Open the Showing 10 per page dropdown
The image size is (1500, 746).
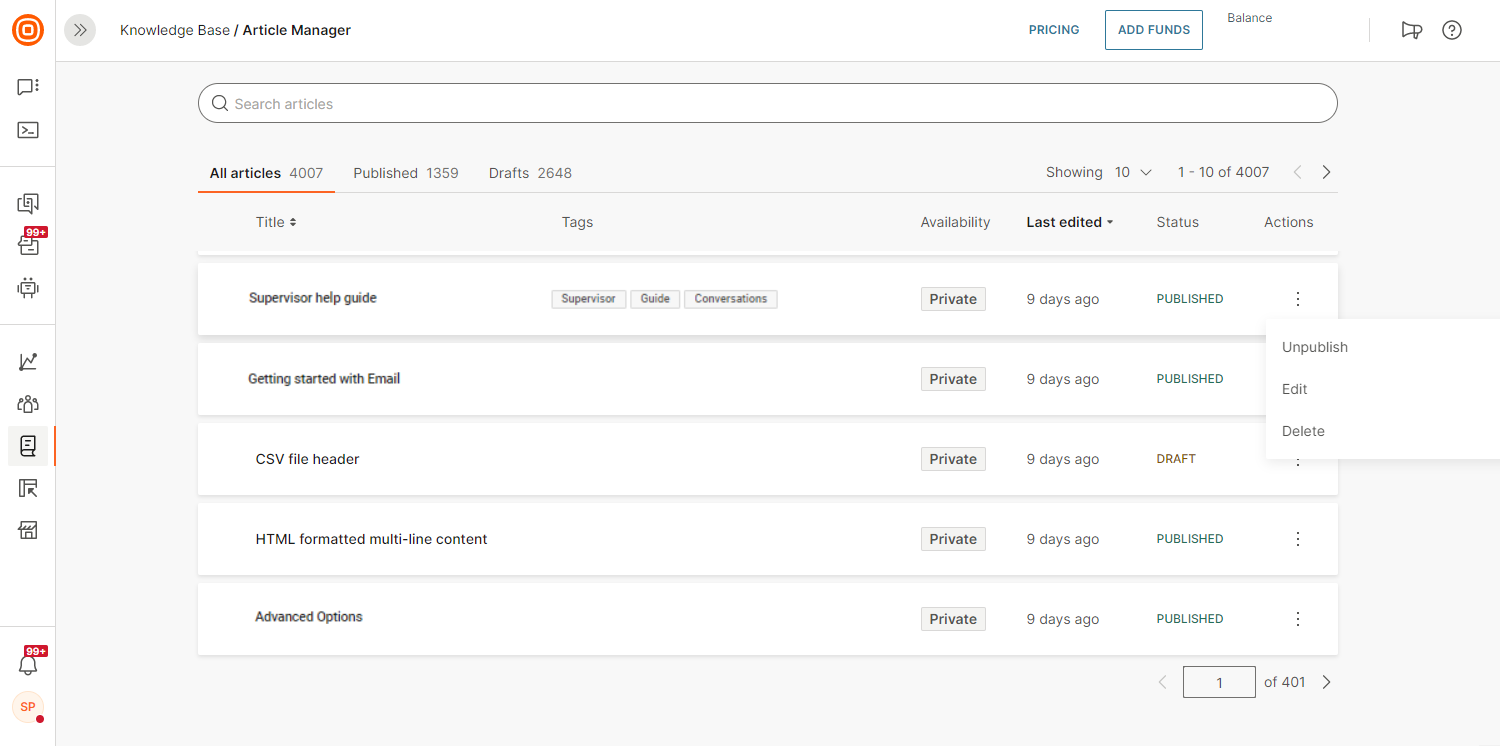click(x=1133, y=172)
